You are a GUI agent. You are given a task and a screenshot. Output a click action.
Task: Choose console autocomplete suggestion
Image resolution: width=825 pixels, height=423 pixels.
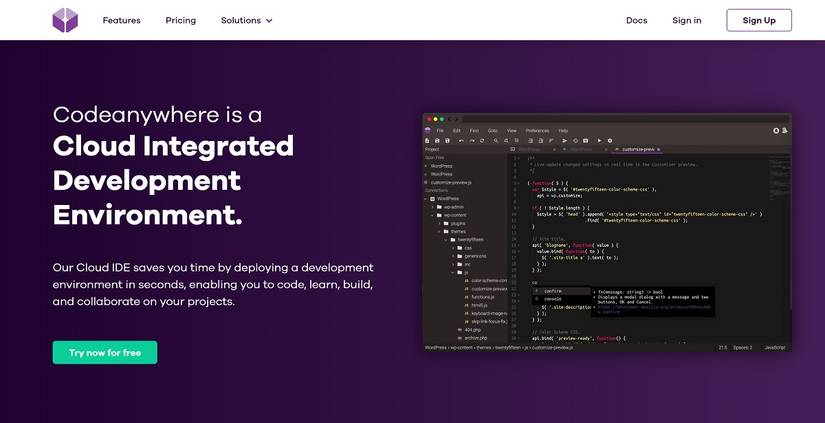click(x=561, y=299)
